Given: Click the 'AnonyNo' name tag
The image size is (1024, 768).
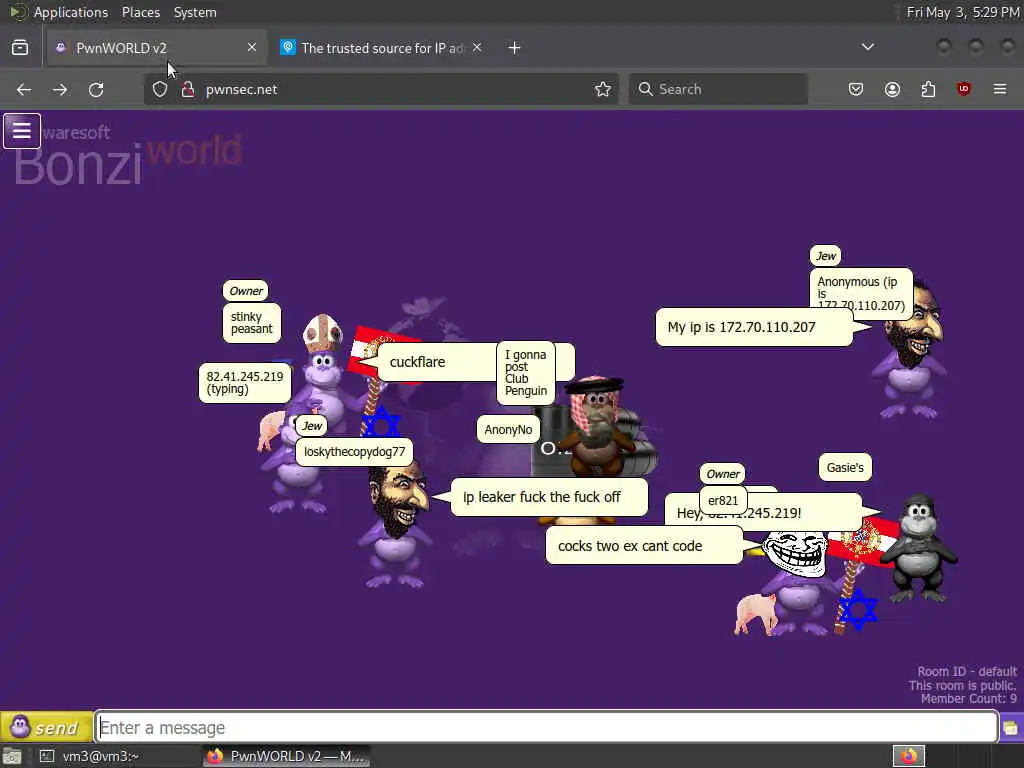Looking at the screenshot, I should (508, 430).
